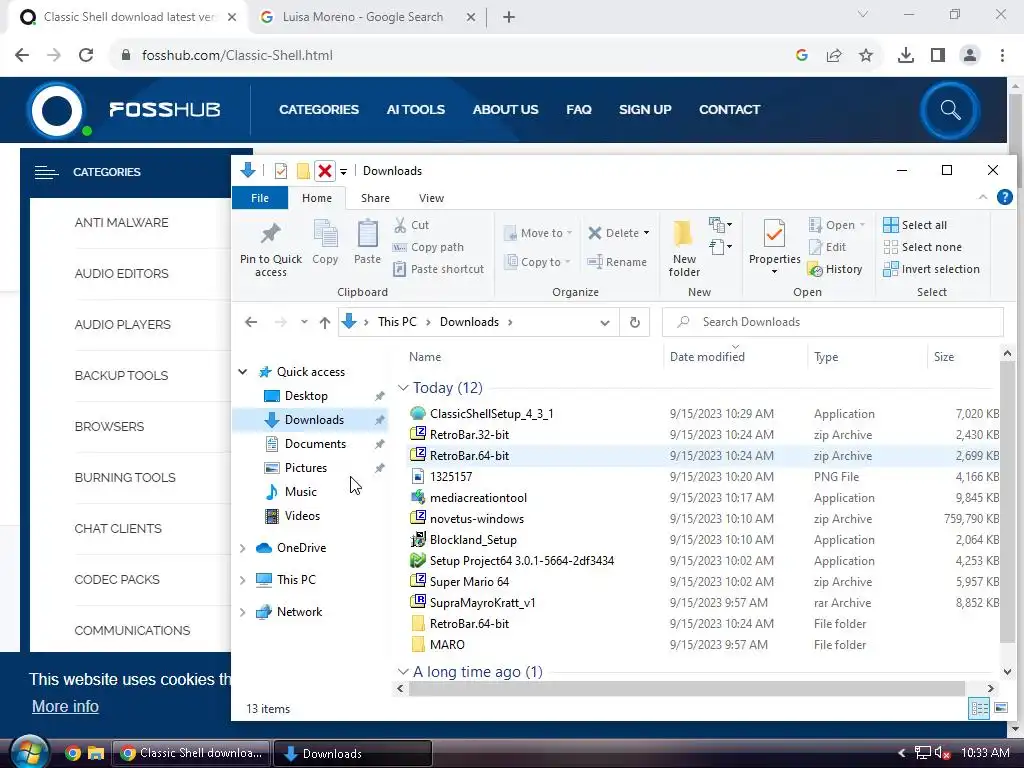Click the quick-access New folder icon

[302, 171]
